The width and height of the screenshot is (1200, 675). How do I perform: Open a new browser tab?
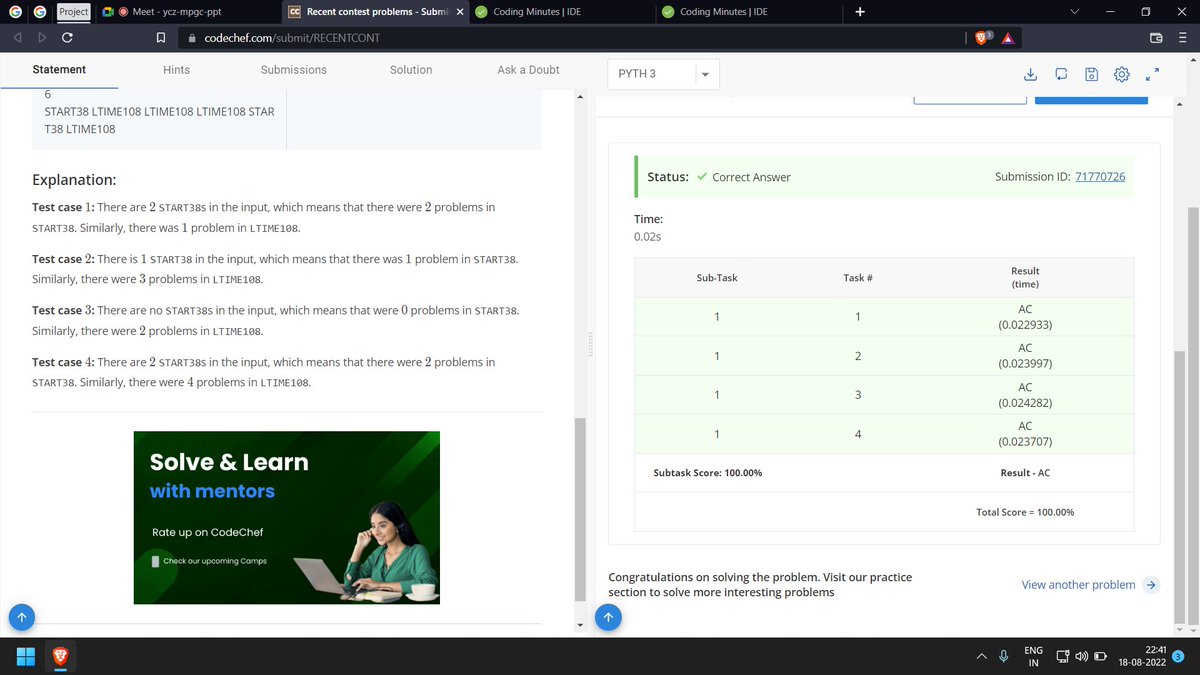pyautogui.click(x=860, y=12)
